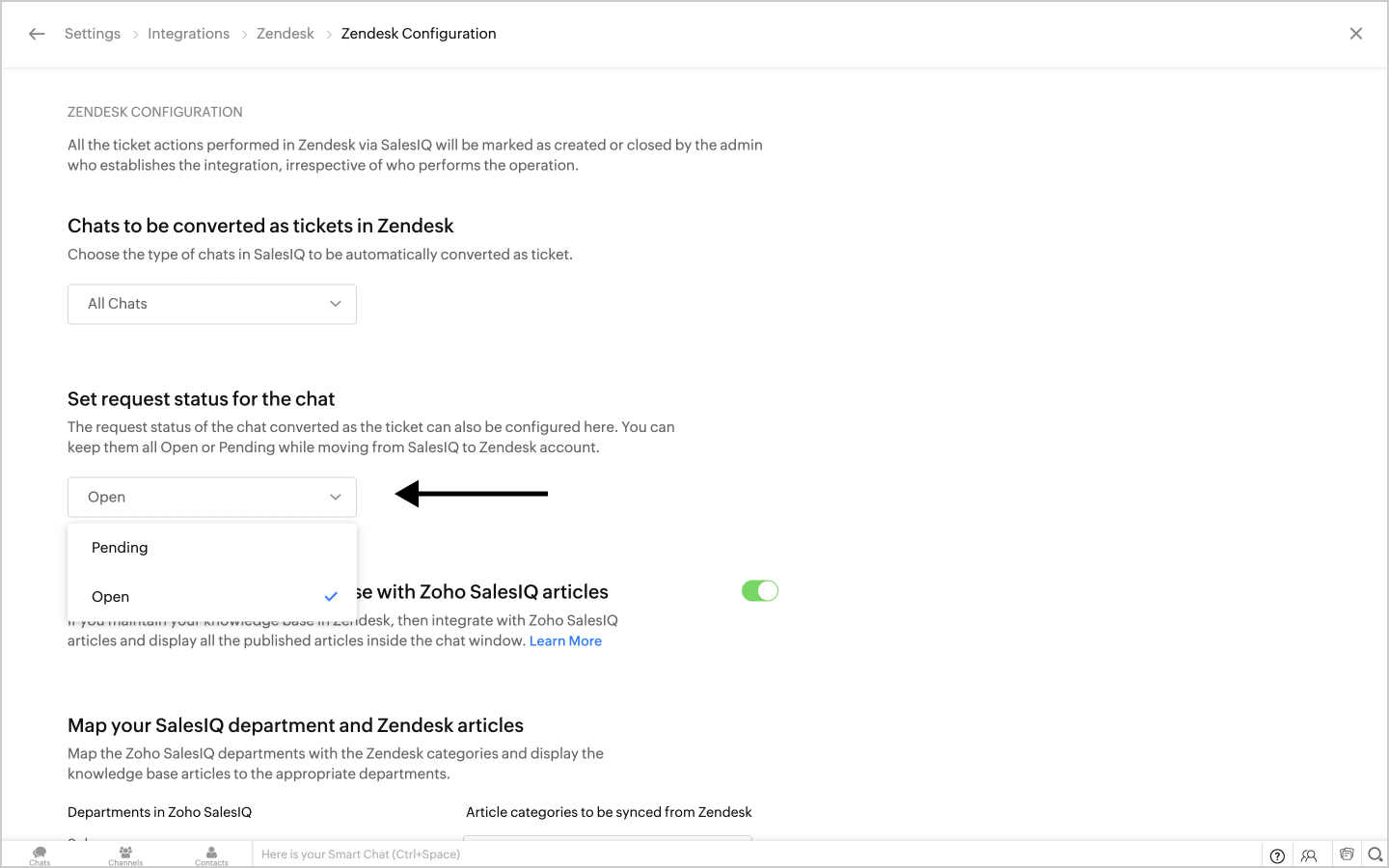Open the Learn More link
This screenshot has height=868, width=1389.
tap(565, 641)
